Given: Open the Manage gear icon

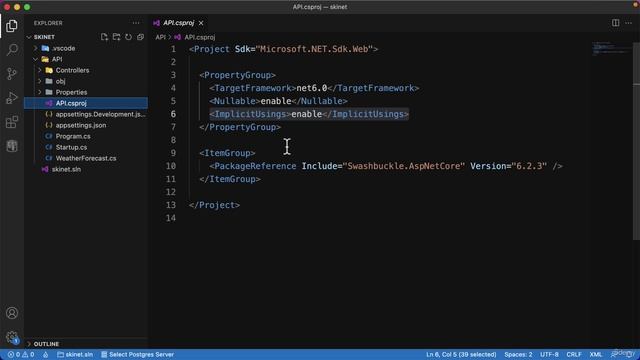Looking at the screenshot, I should pyautogui.click(x=12, y=337).
